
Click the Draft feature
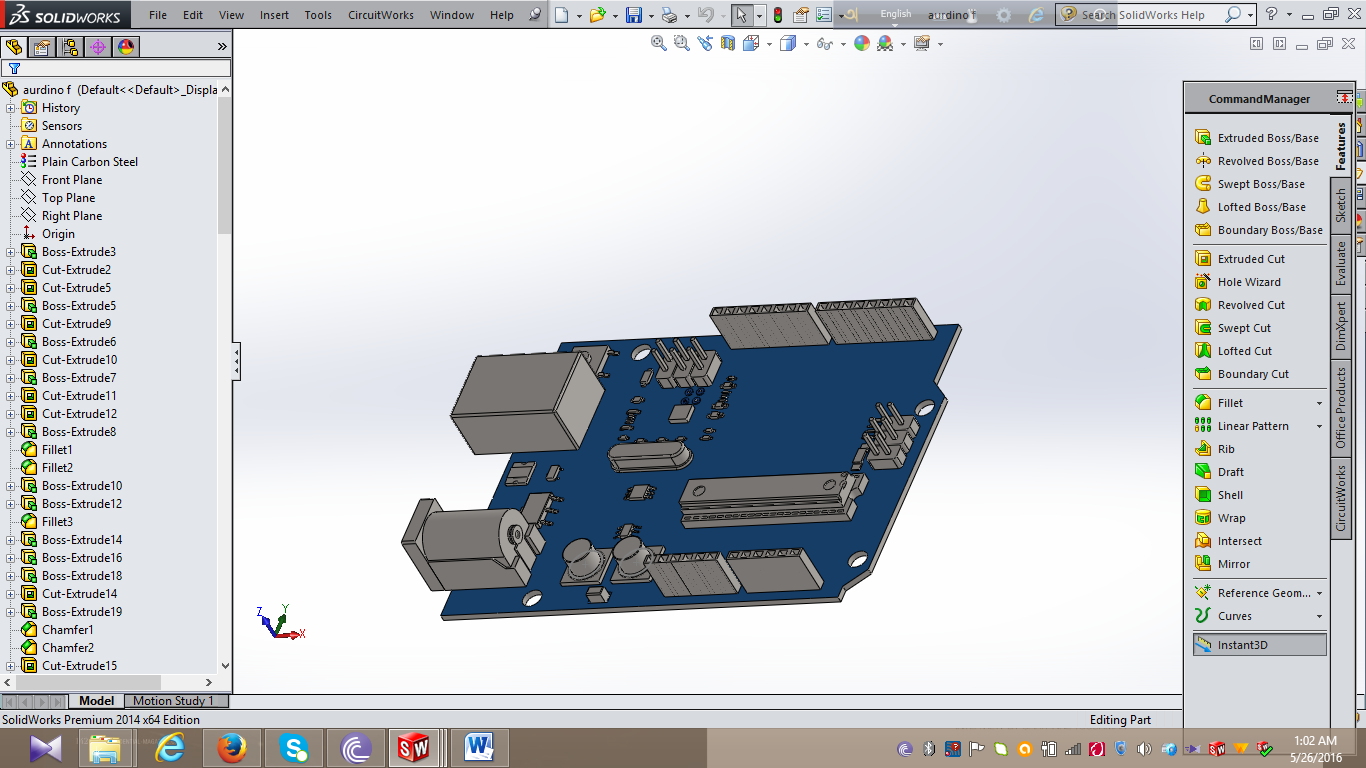1219,472
